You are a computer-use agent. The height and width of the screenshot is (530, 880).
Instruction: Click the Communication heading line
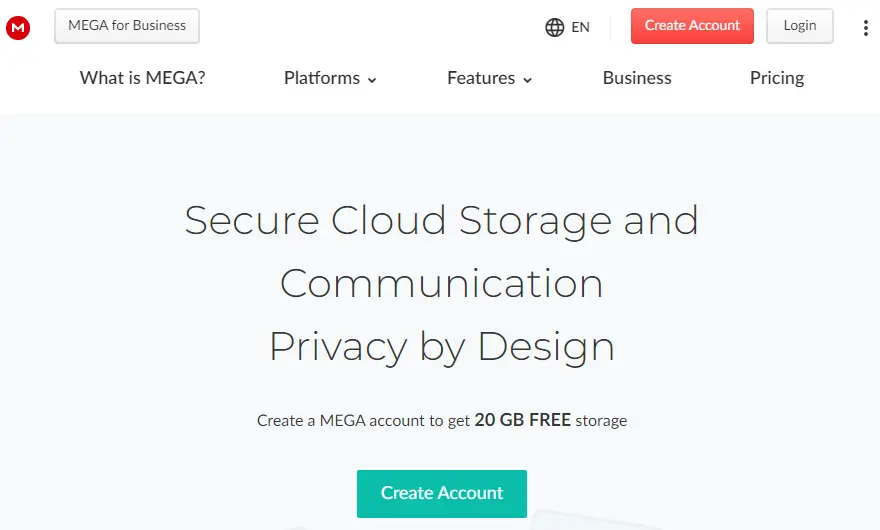[x=441, y=284]
